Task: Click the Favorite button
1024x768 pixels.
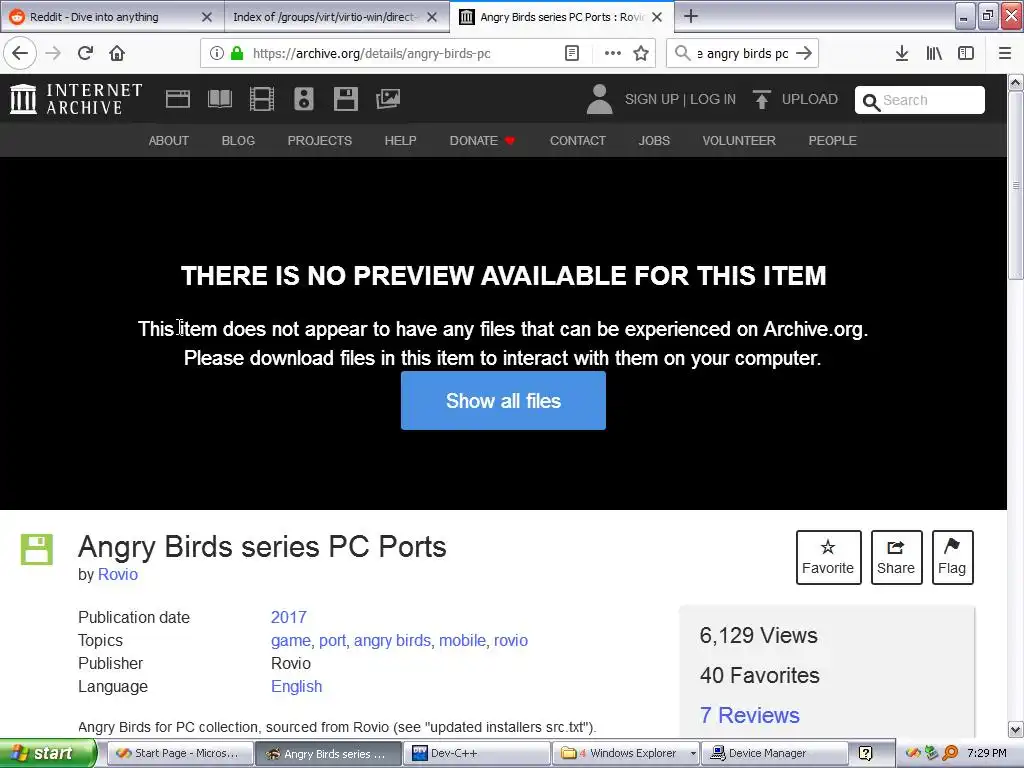Action: [828, 558]
